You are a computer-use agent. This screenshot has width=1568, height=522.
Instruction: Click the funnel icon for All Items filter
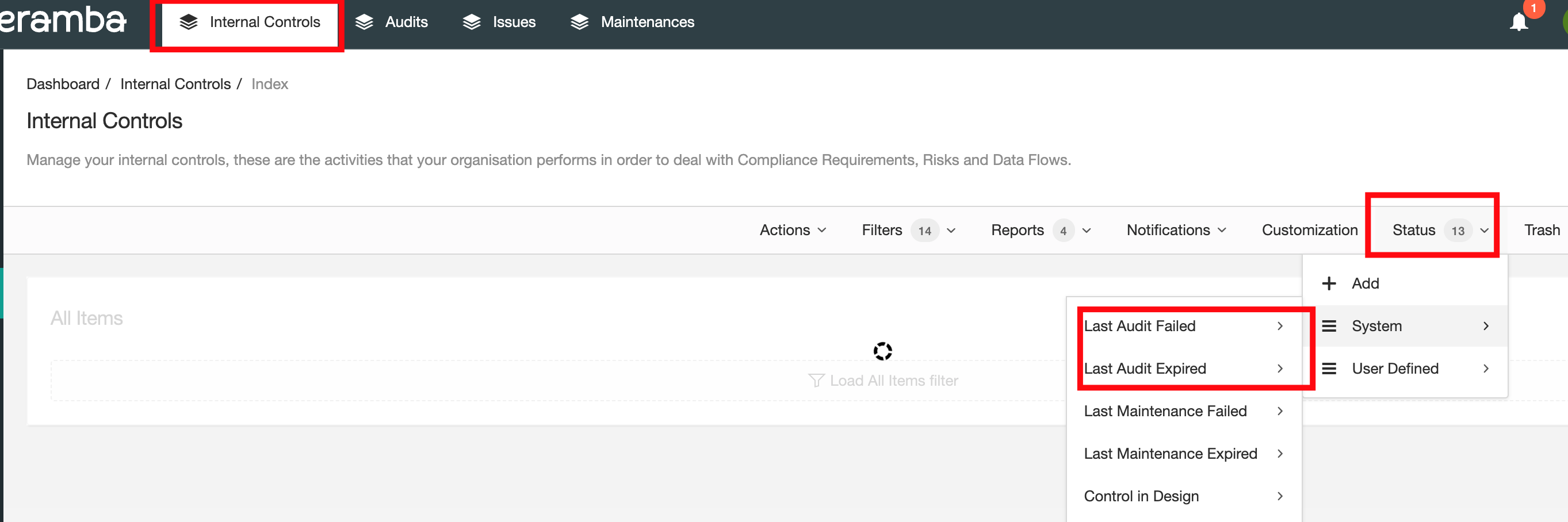click(x=816, y=381)
